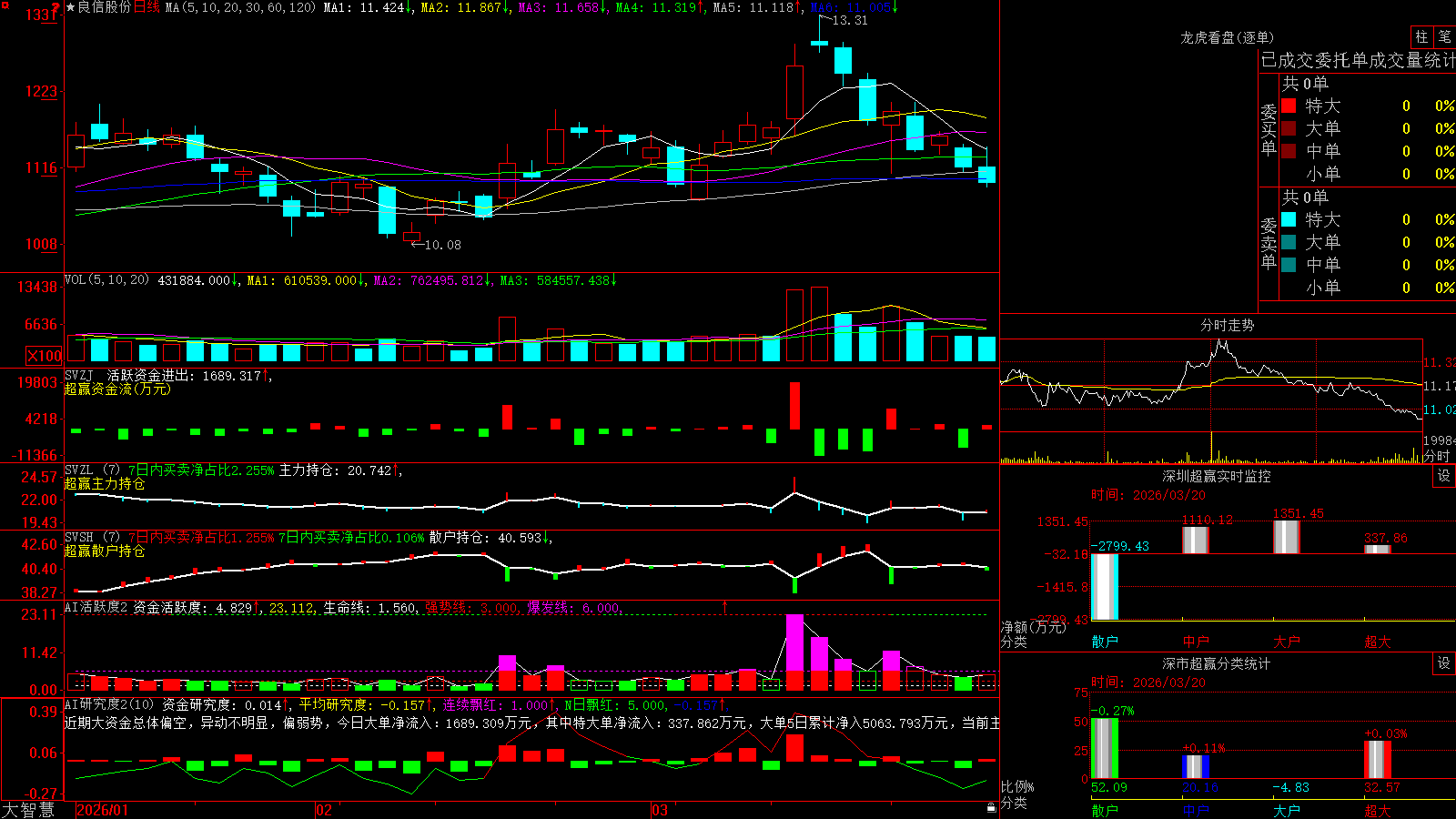Select the 良信股份 stock name
Screen dimensions: 1456x819
pos(105,7)
